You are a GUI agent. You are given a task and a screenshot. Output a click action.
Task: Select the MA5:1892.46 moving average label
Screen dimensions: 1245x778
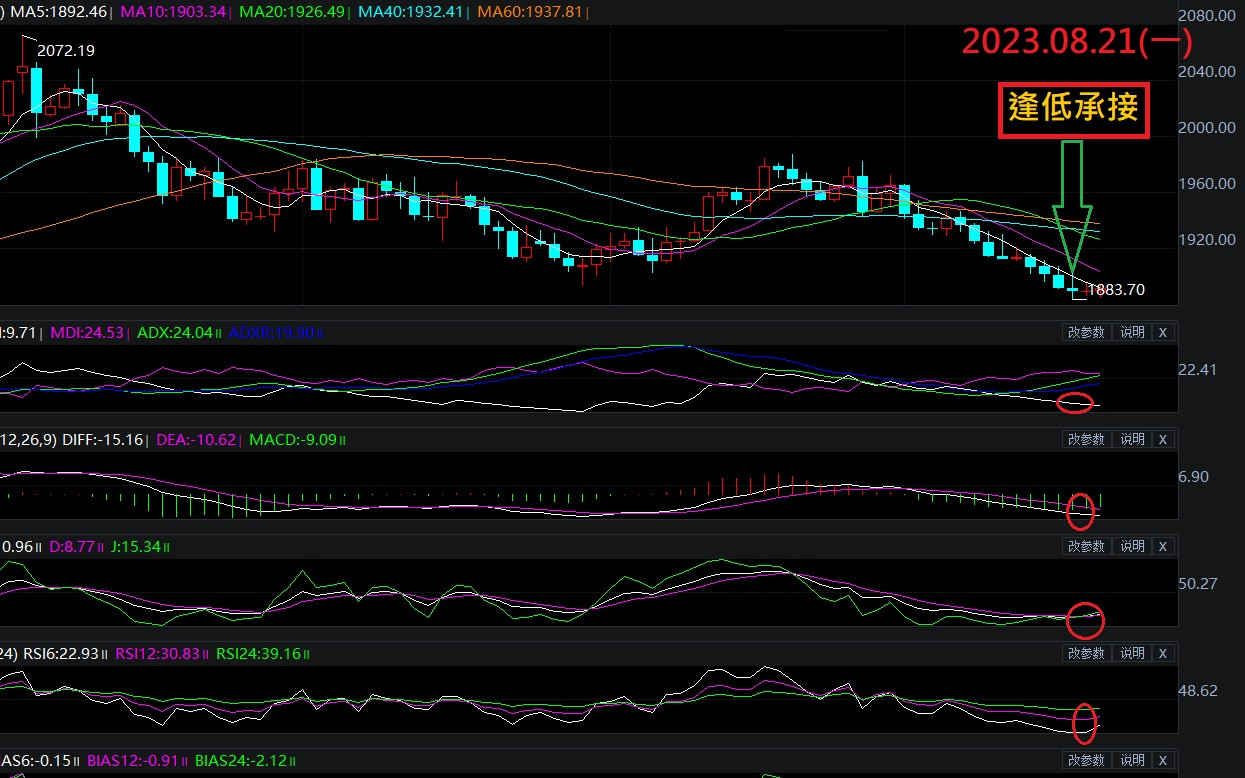click(59, 11)
